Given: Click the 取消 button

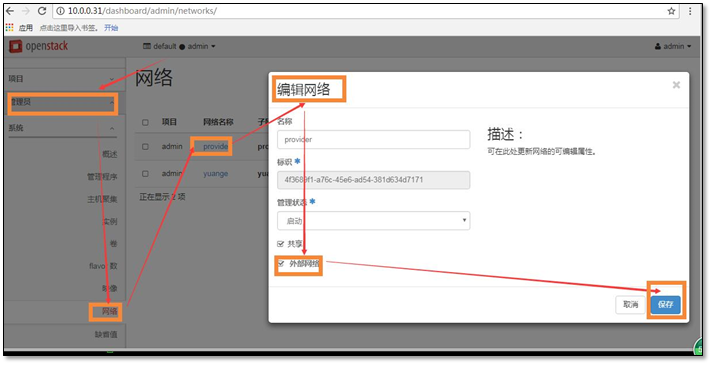Looking at the screenshot, I should 630,305.
